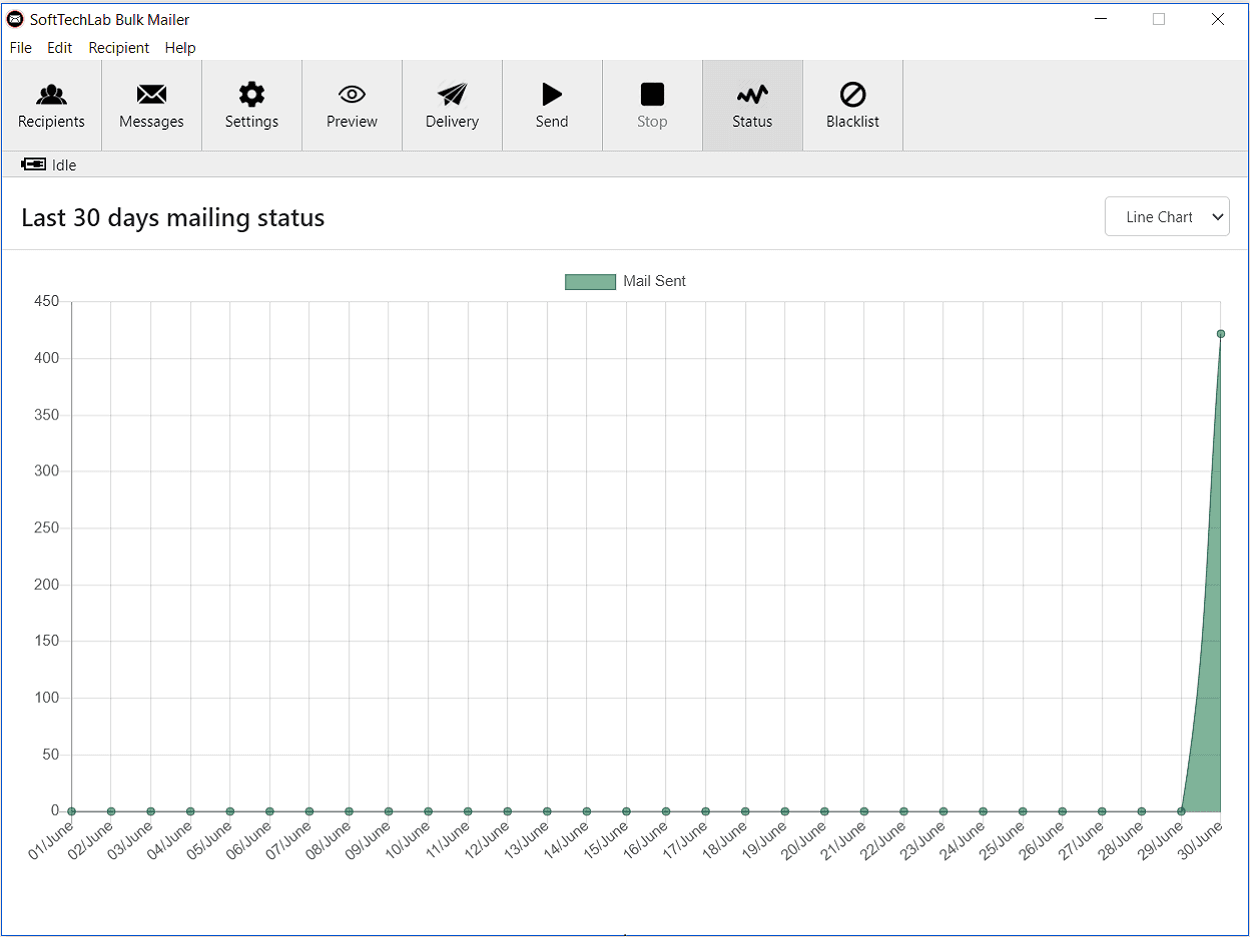Click the 30/June data point
This screenshot has height=937, width=1250.
point(1221,334)
